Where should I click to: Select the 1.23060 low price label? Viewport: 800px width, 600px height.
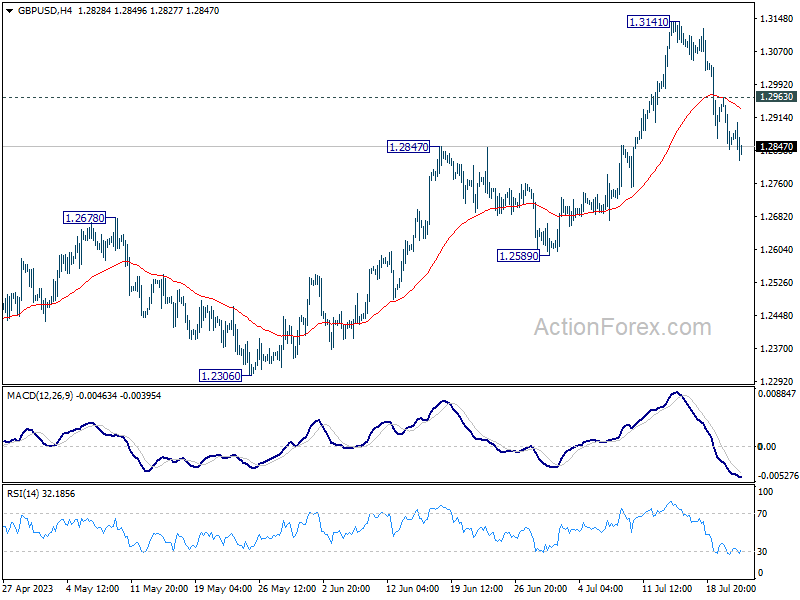[x=220, y=376]
